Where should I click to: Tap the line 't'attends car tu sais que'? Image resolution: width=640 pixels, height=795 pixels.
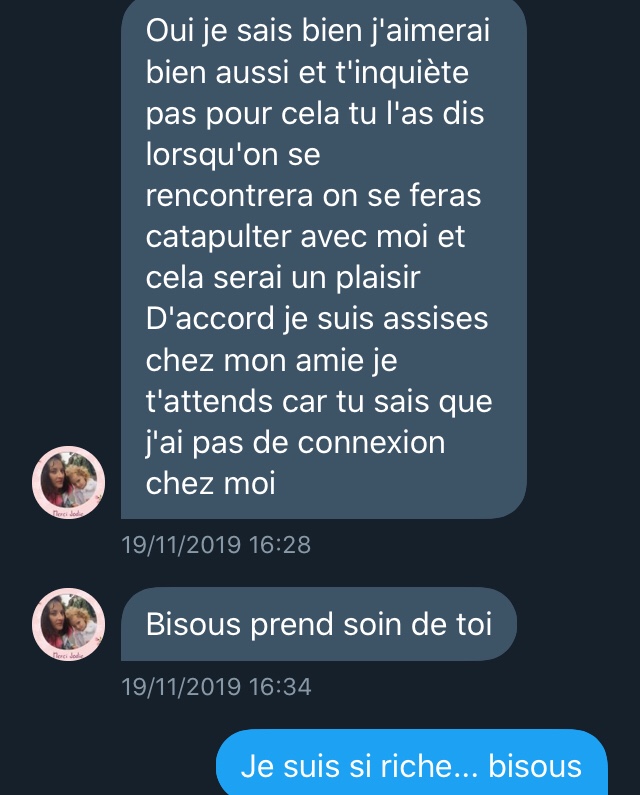[319, 402]
